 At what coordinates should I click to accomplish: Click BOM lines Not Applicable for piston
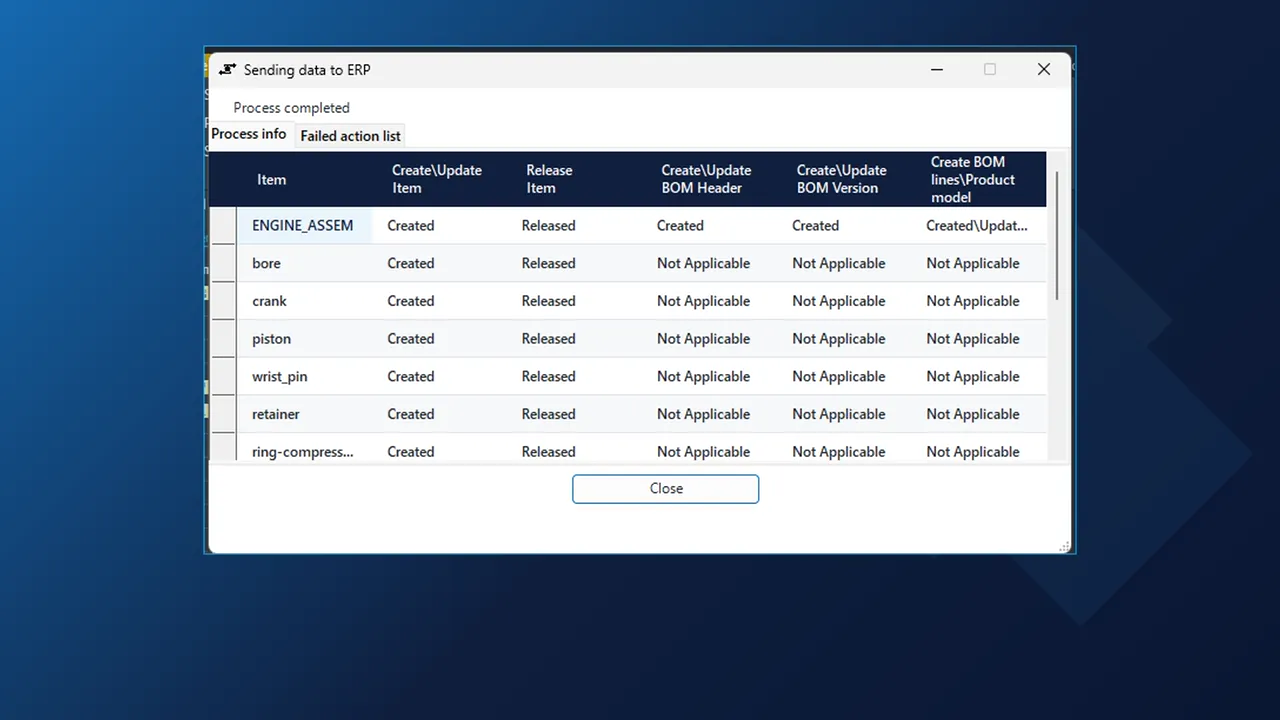click(x=973, y=339)
